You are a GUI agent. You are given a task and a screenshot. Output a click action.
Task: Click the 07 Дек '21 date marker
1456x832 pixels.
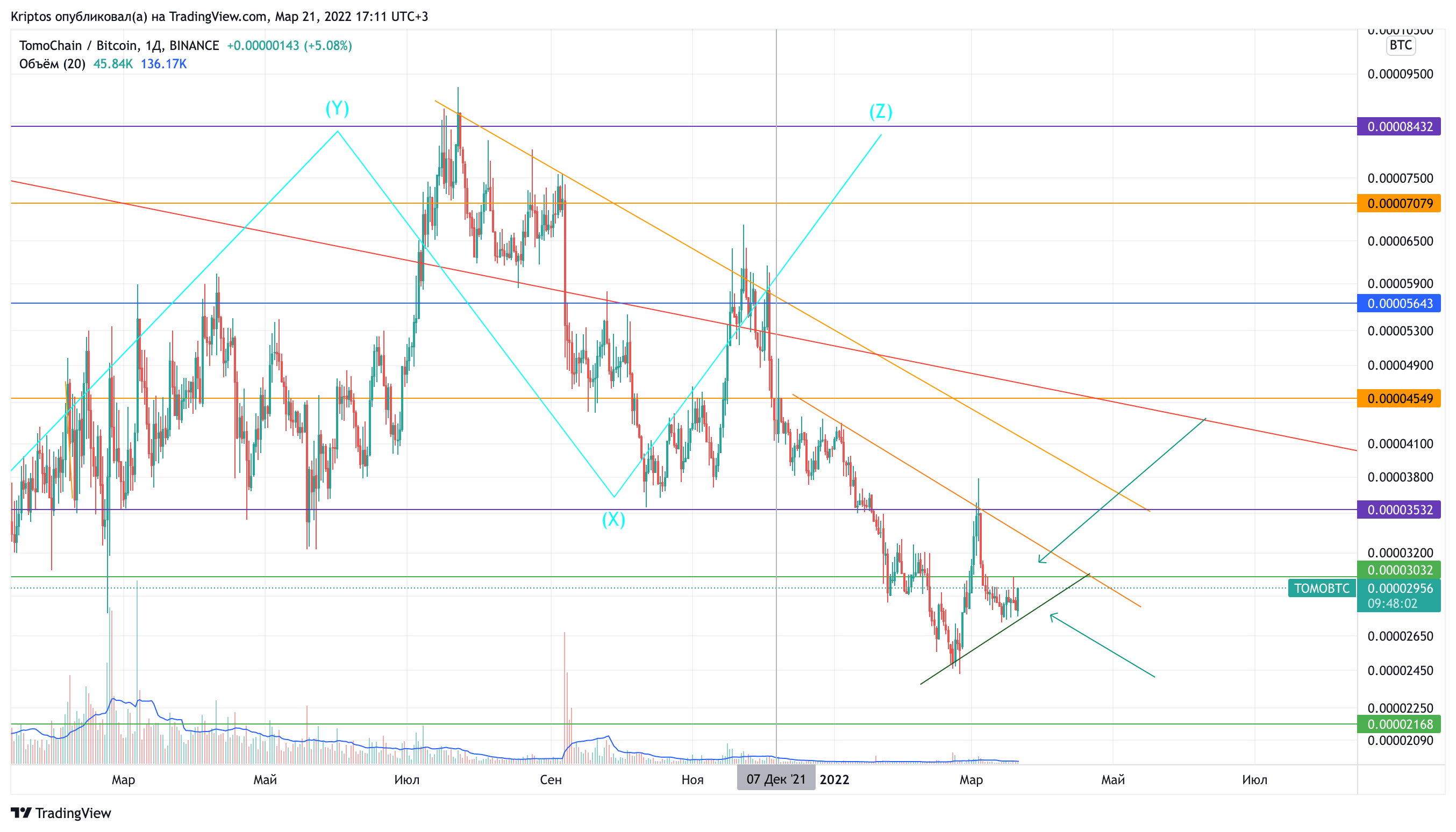pyautogui.click(x=776, y=779)
